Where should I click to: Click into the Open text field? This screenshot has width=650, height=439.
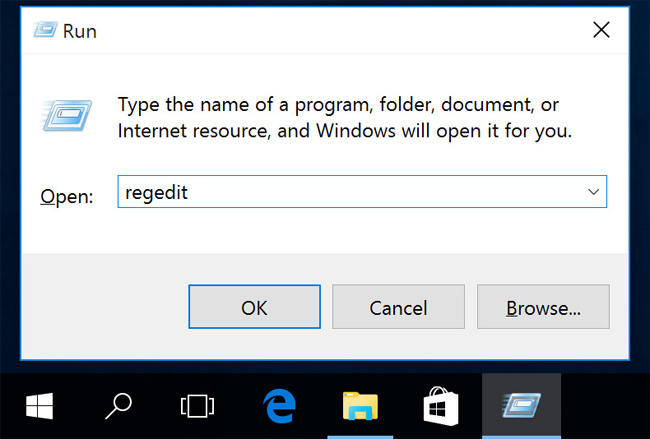tap(340, 192)
